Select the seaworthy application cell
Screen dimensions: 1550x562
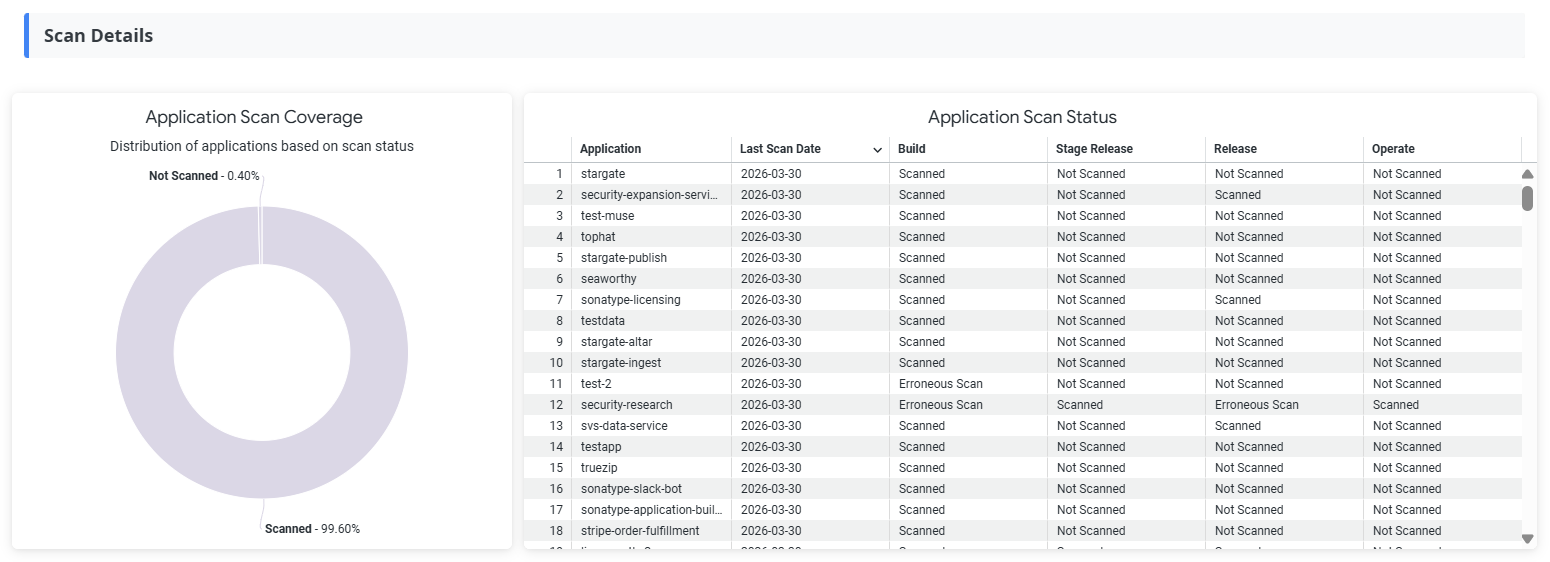point(651,279)
